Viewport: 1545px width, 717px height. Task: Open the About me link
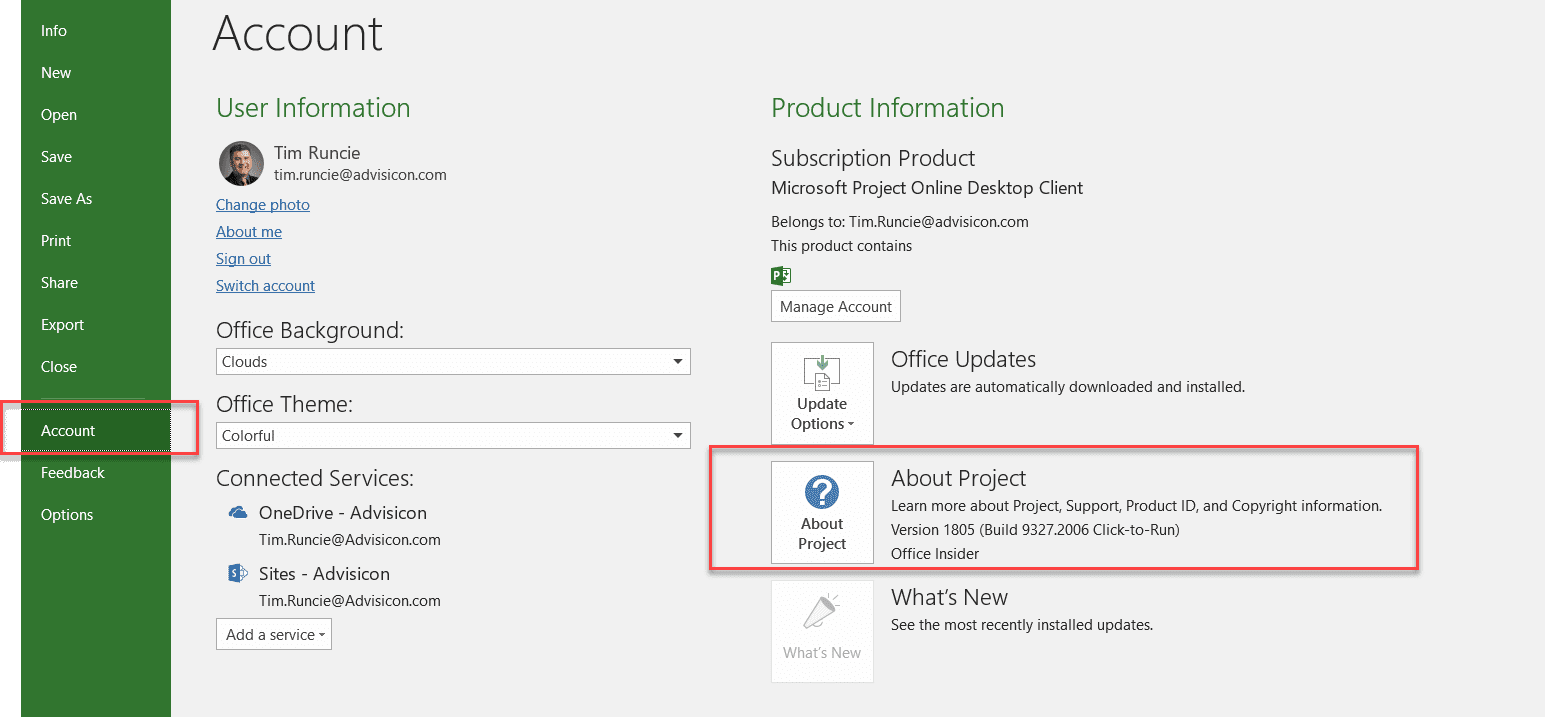point(249,232)
